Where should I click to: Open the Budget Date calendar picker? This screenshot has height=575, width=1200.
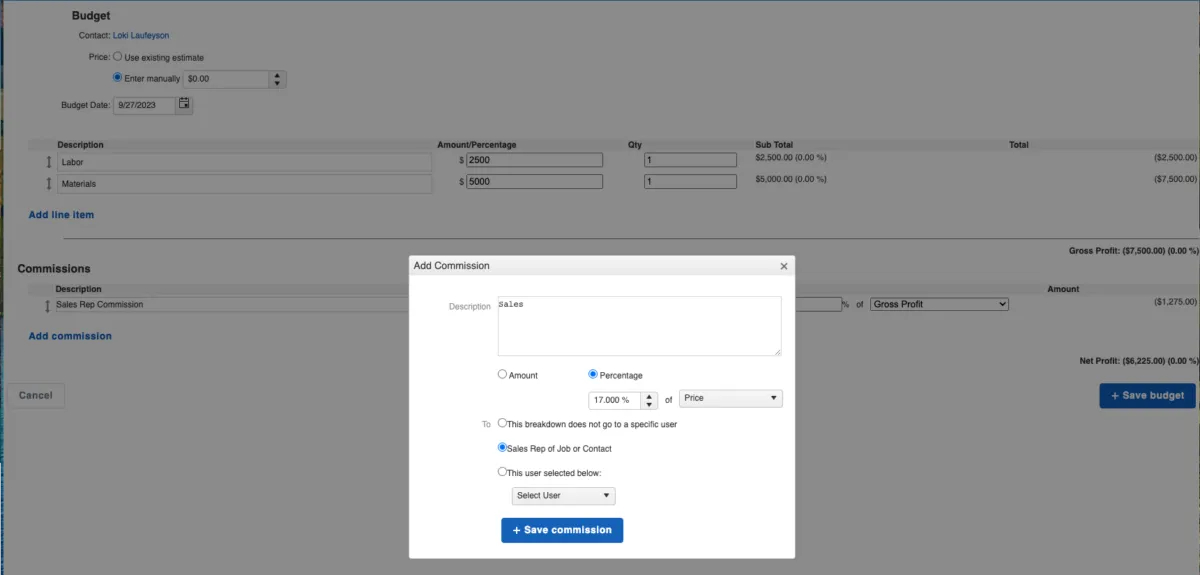click(184, 104)
